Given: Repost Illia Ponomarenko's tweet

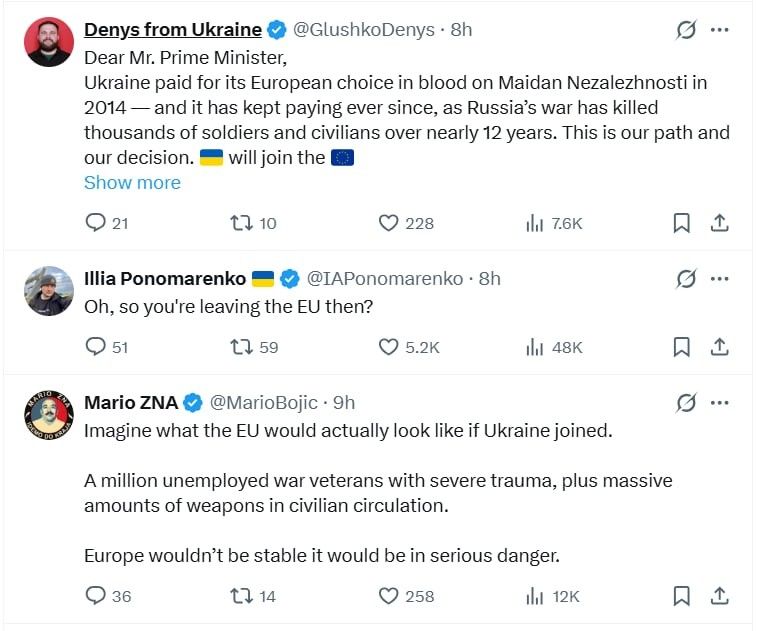Looking at the screenshot, I should (242, 347).
